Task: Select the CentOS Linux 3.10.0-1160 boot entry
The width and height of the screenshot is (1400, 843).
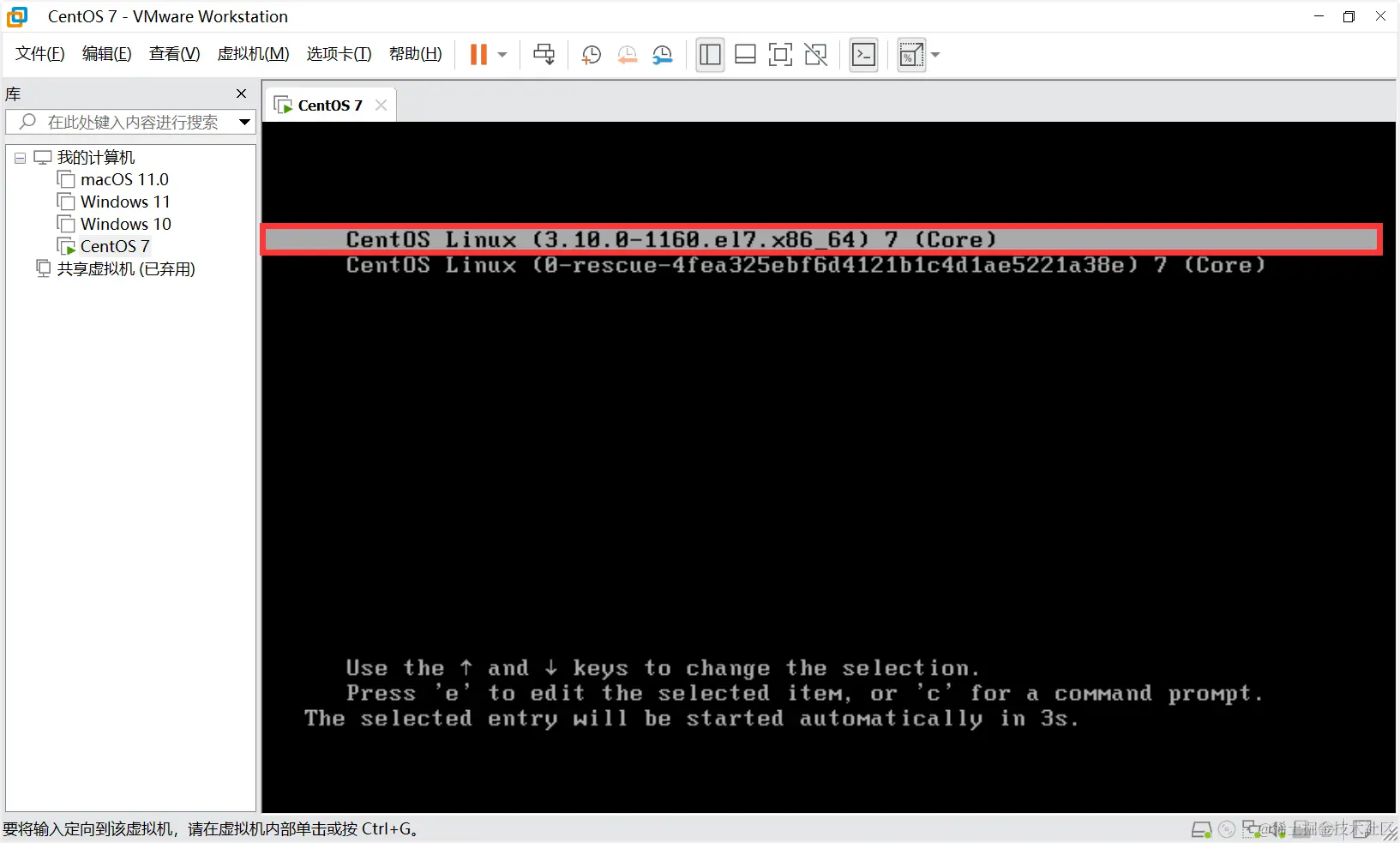Action: (x=821, y=239)
